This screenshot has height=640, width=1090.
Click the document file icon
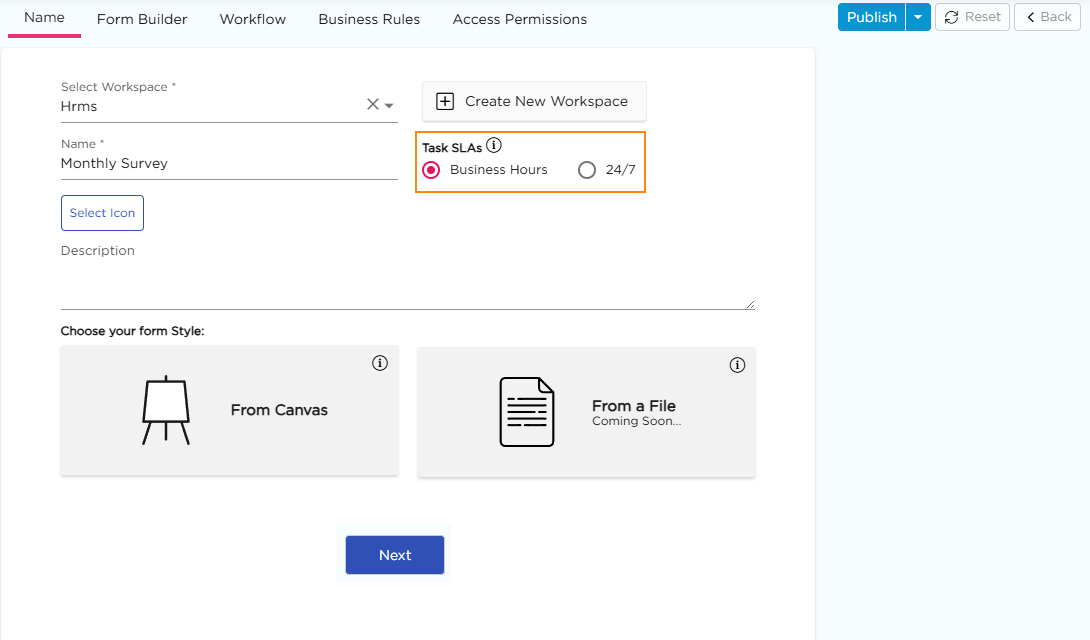point(526,412)
